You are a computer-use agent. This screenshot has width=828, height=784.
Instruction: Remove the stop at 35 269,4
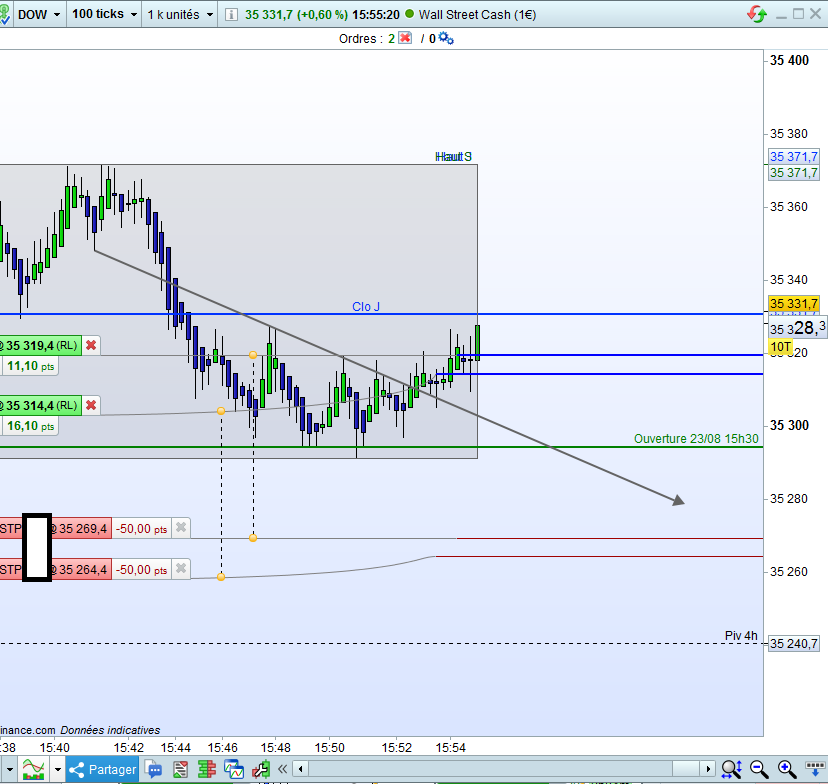181,527
